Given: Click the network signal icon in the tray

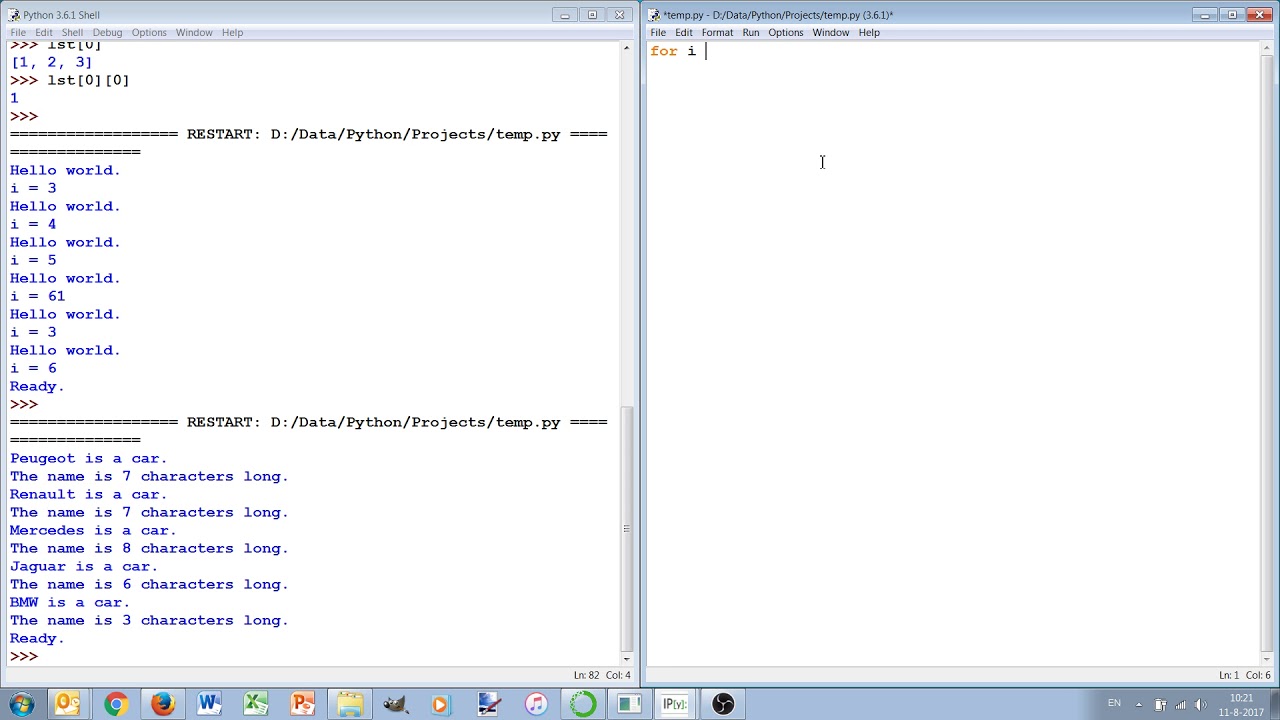Looking at the screenshot, I should pyautogui.click(x=1180, y=704).
